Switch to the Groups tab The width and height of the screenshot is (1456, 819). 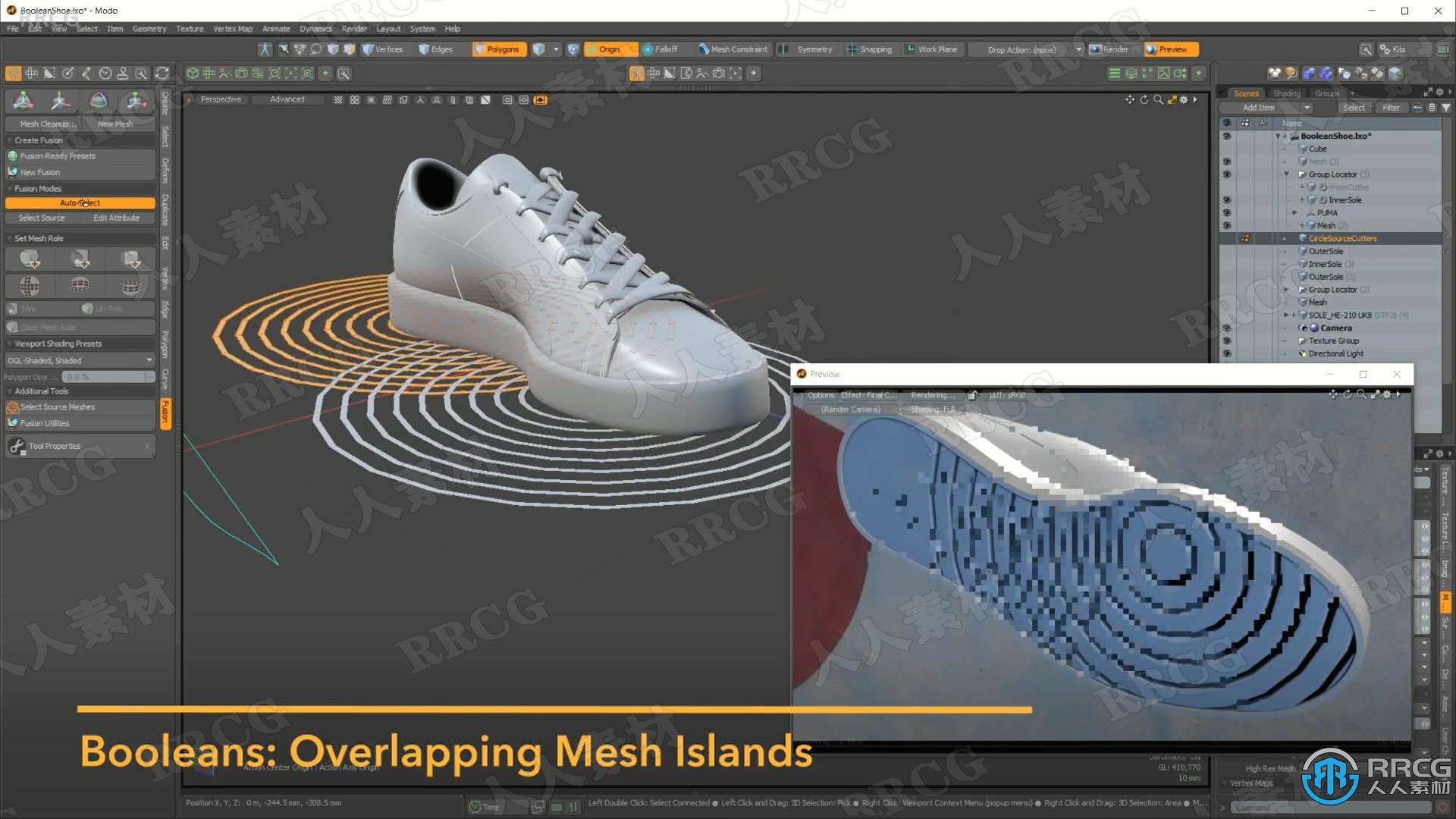point(1327,93)
